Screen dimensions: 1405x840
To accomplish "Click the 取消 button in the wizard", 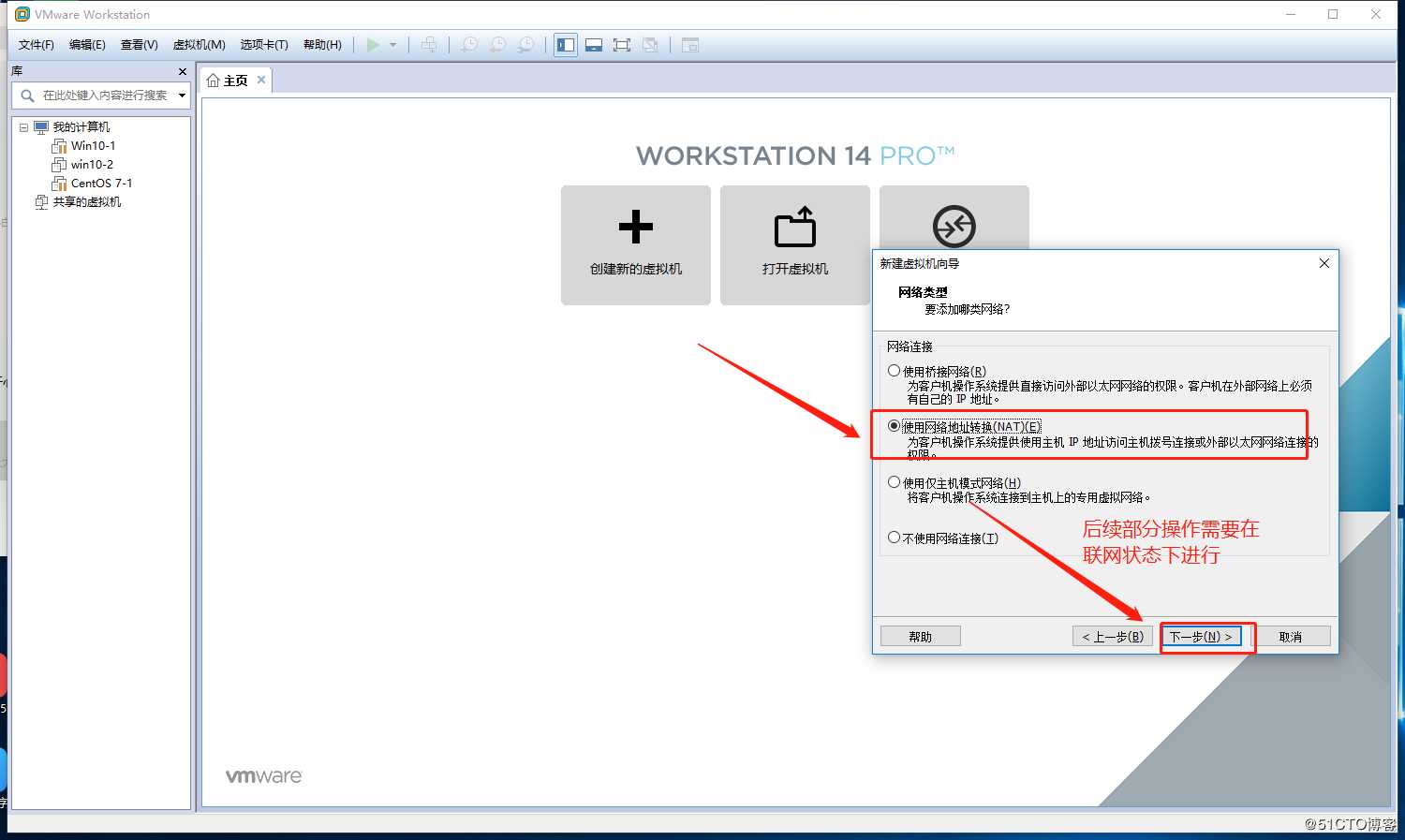I will [x=1291, y=637].
